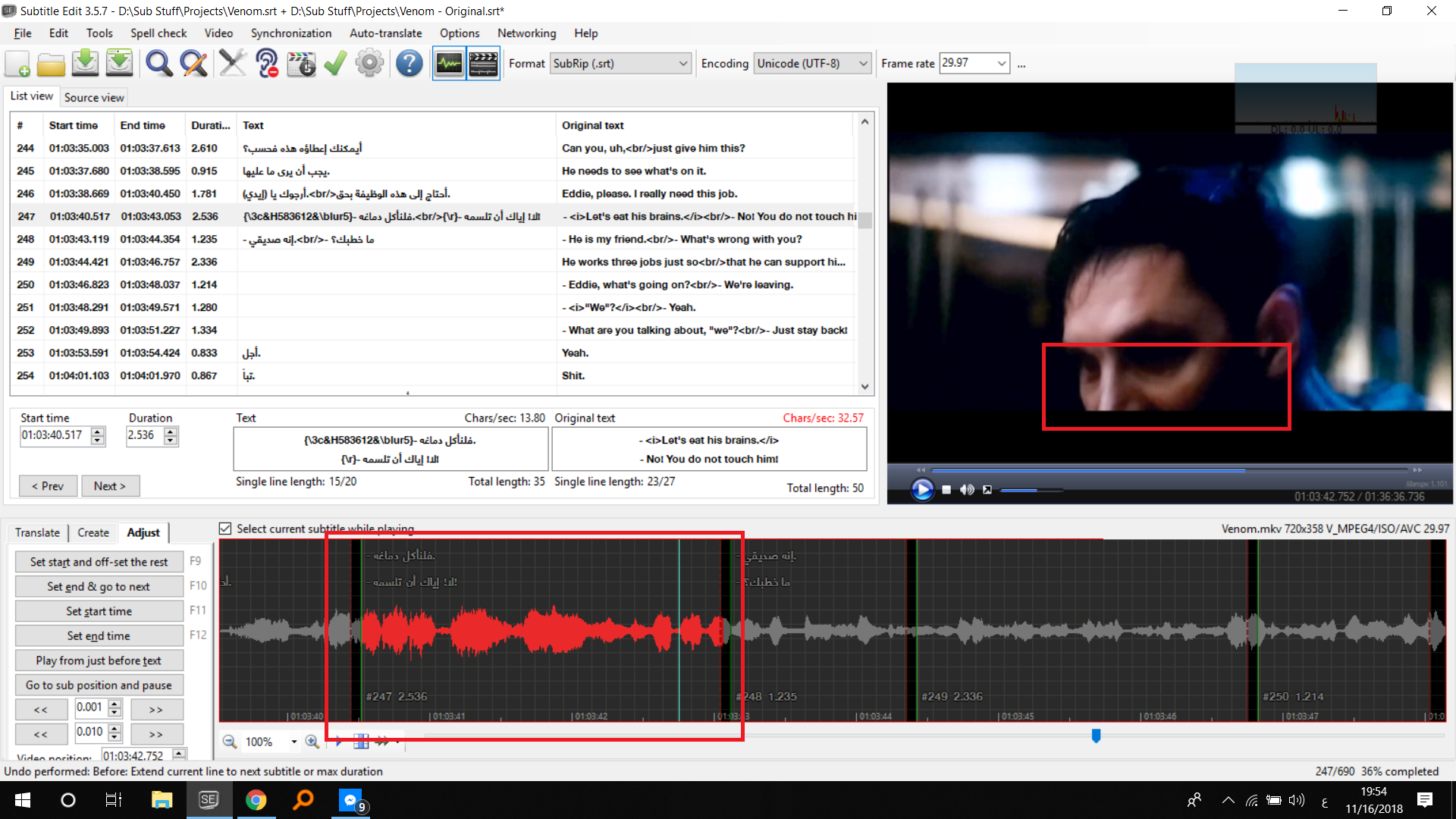1456x819 pixels.
Task: Open Settings with the gear icon
Action: click(x=369, y=63)
